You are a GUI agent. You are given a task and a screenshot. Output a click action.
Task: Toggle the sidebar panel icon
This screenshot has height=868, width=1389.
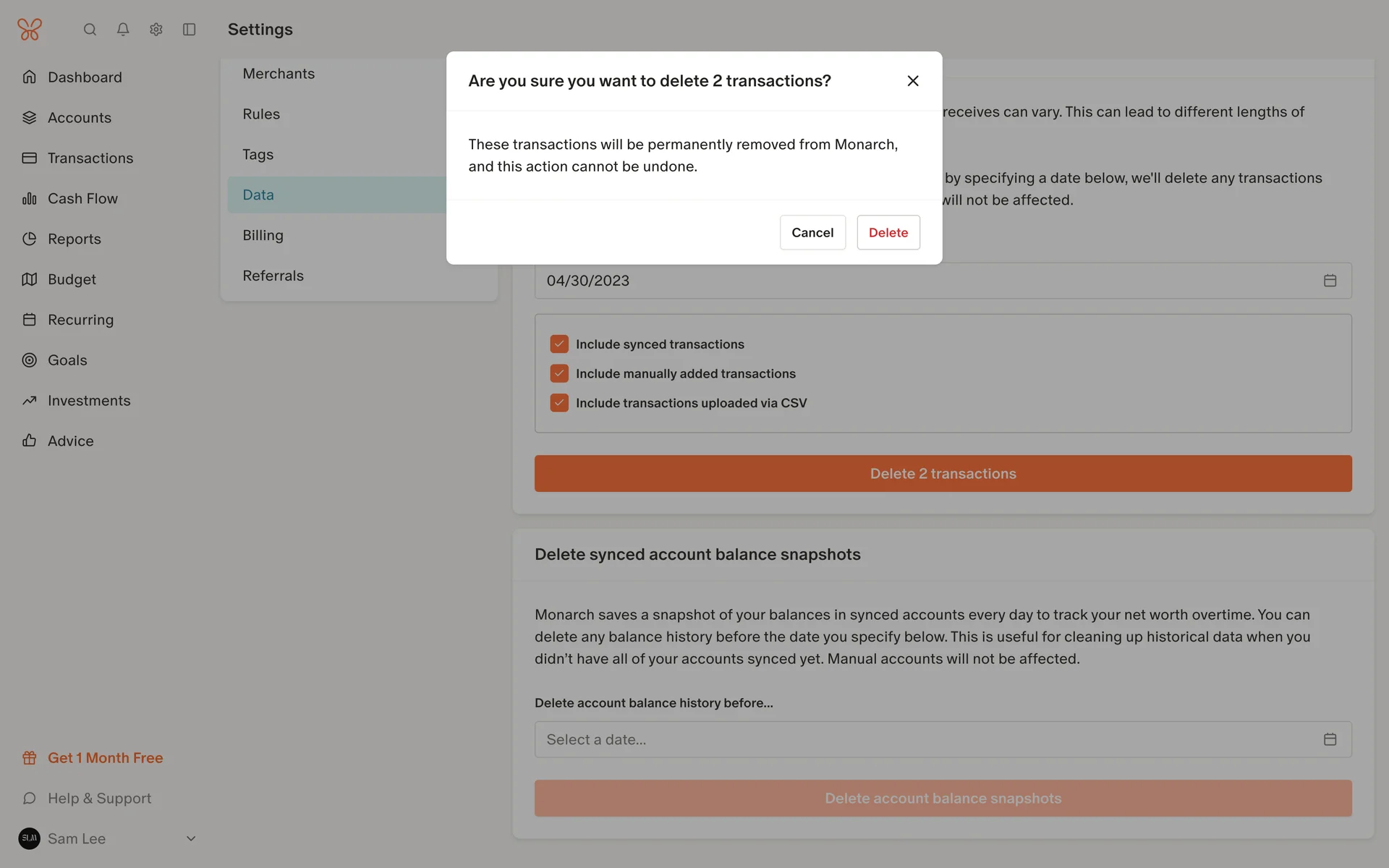(x=190, y=30)
